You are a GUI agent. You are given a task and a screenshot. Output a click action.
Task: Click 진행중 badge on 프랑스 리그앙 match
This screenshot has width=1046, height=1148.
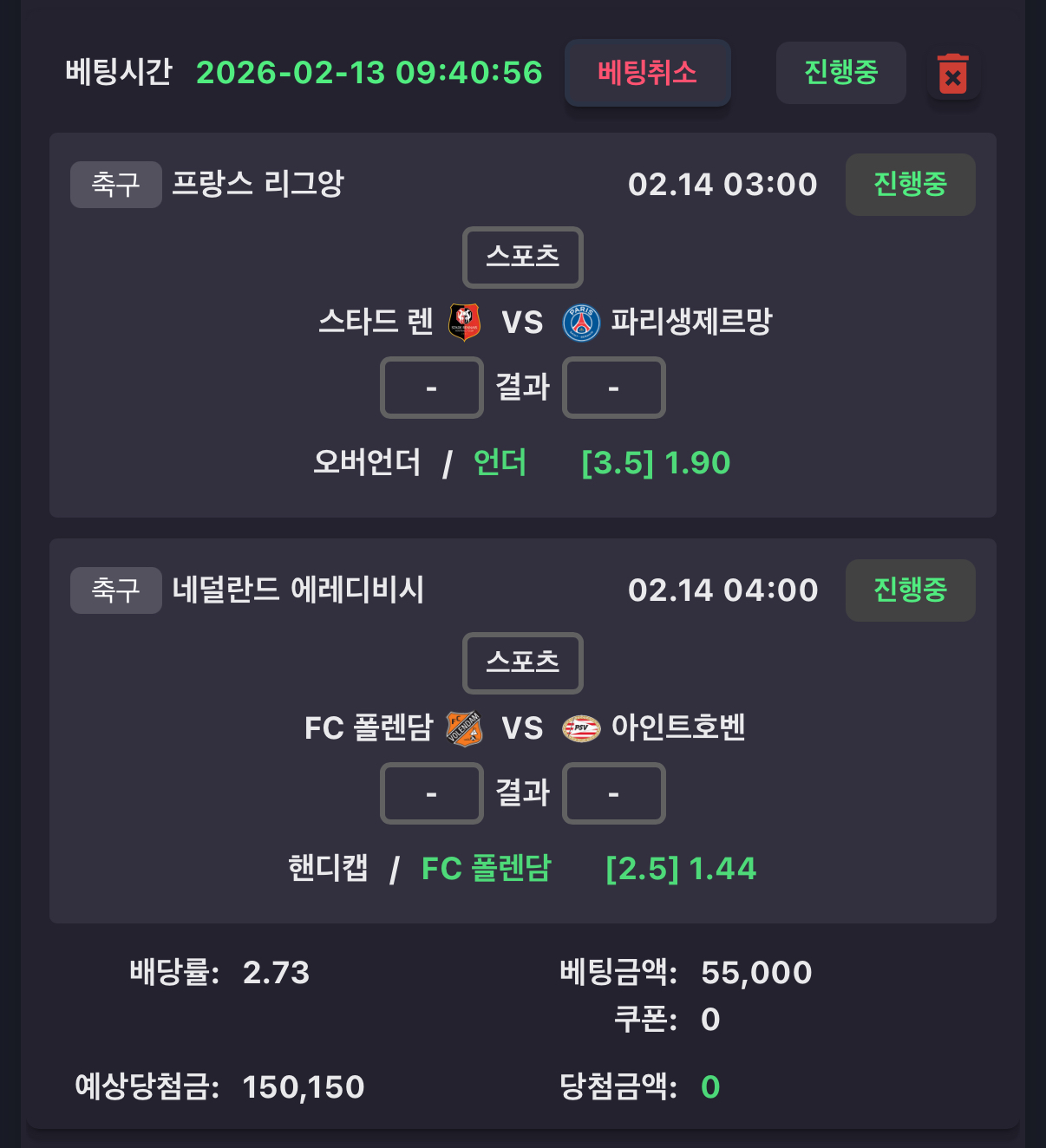click(910, 185)
